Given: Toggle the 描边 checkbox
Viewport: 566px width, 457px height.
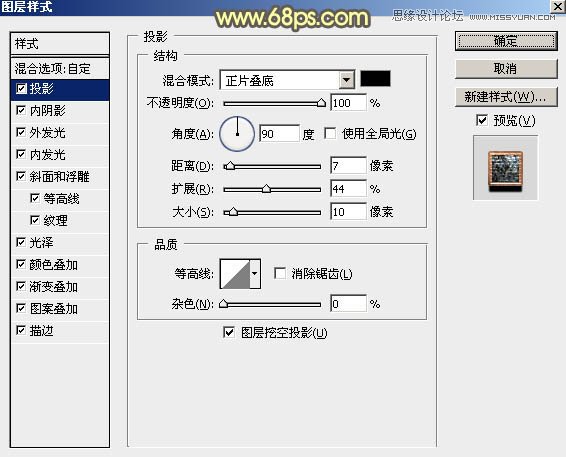Looking at the screenshot, I should [x=21, y=331].
